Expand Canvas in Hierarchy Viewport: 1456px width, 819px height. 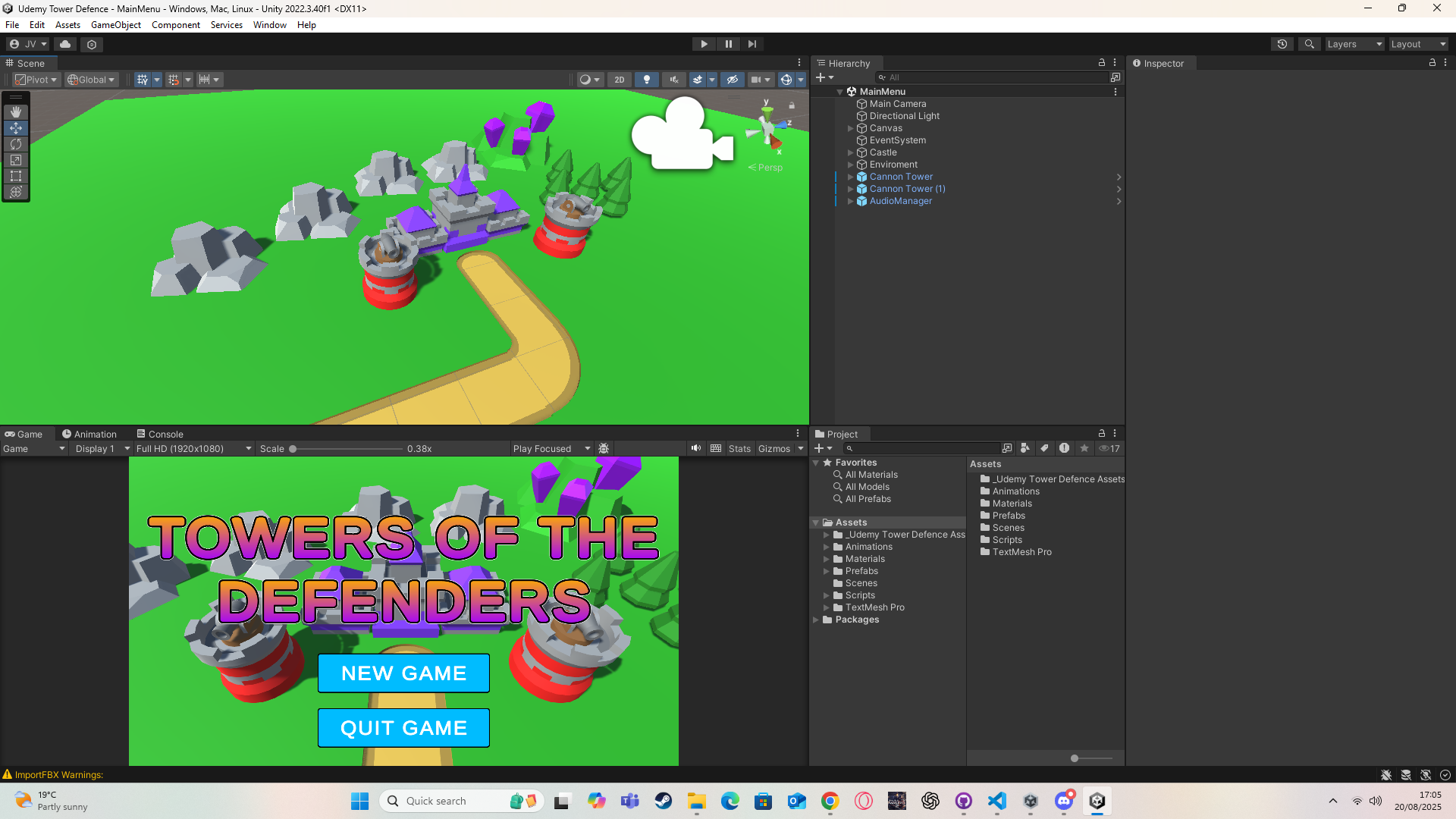click(850, 128)
